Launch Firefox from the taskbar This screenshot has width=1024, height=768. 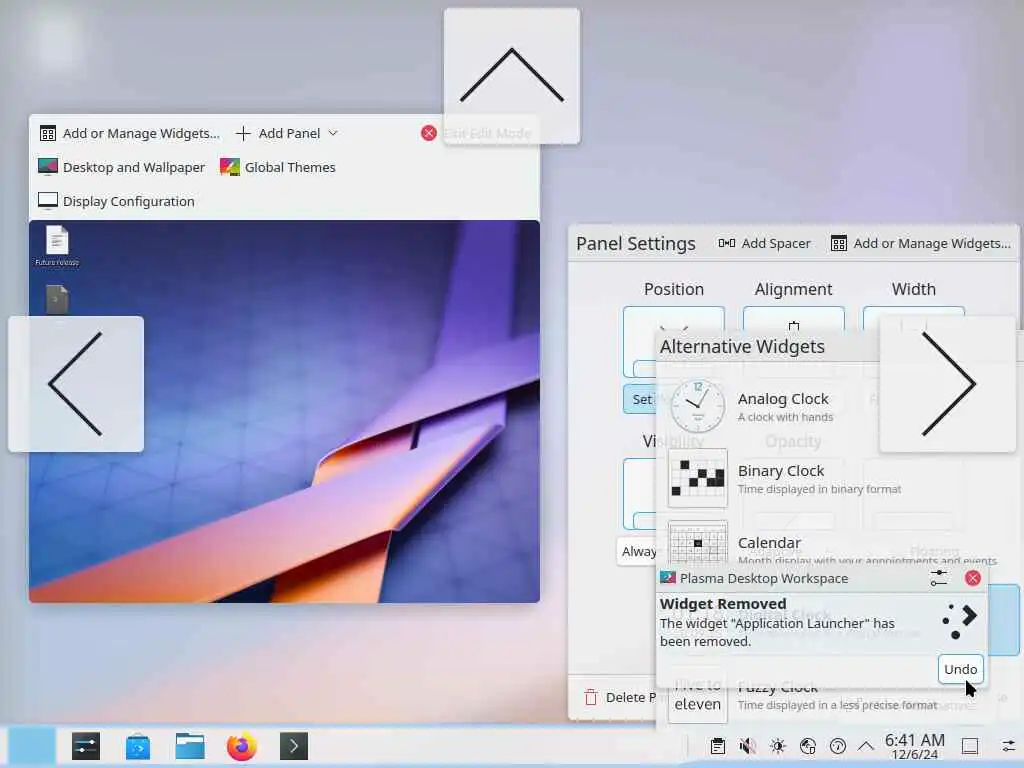[242, 746]
